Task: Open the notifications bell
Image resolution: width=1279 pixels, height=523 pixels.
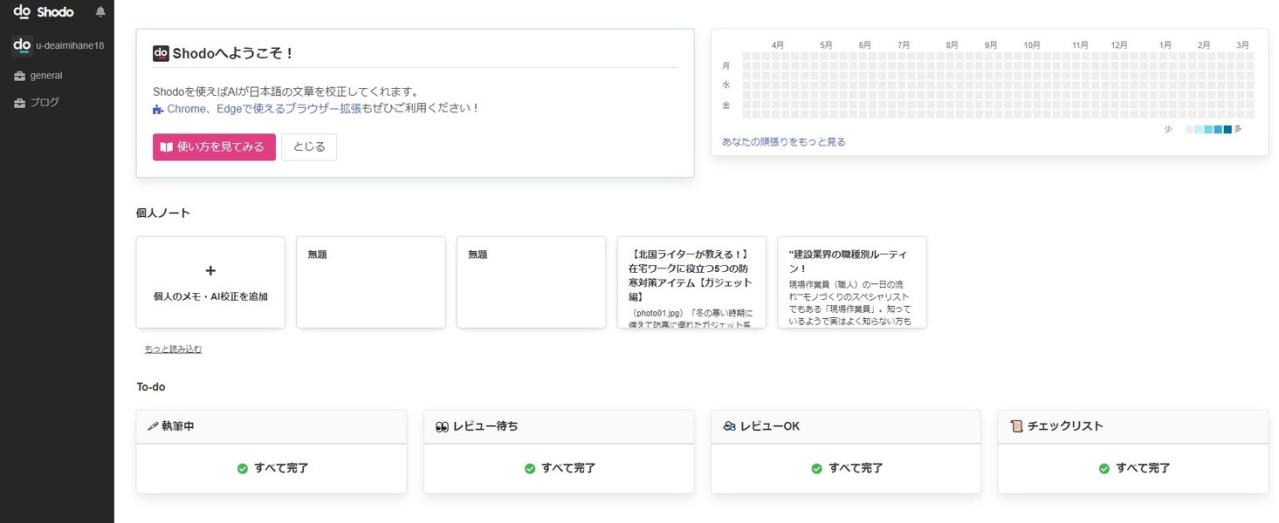Action: tap(99, 12)
